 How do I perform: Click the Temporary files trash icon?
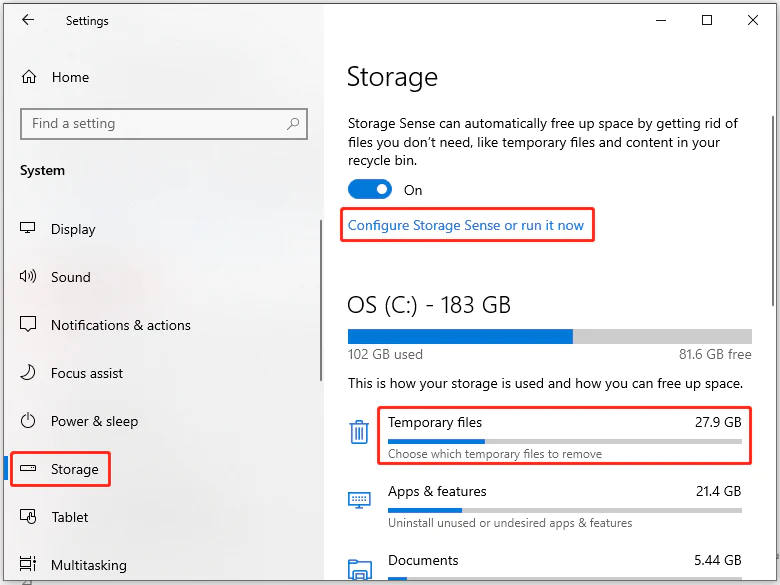[x=360, y=432]
